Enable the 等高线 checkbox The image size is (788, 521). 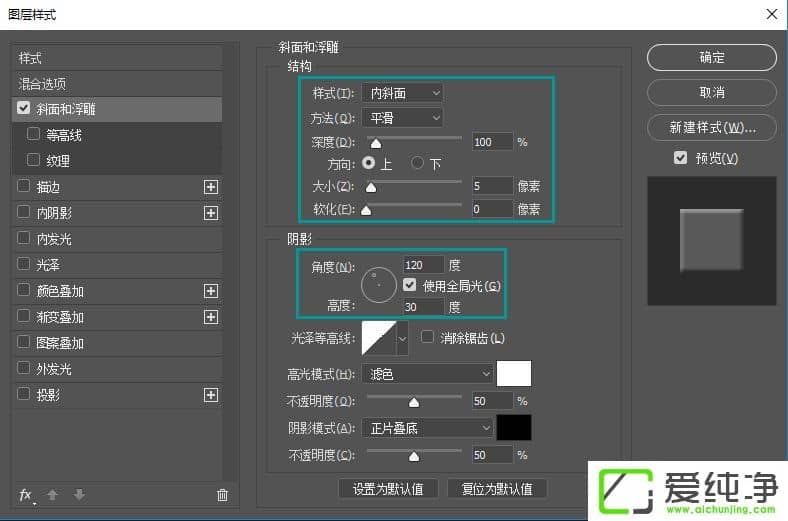tap(34, 134)
